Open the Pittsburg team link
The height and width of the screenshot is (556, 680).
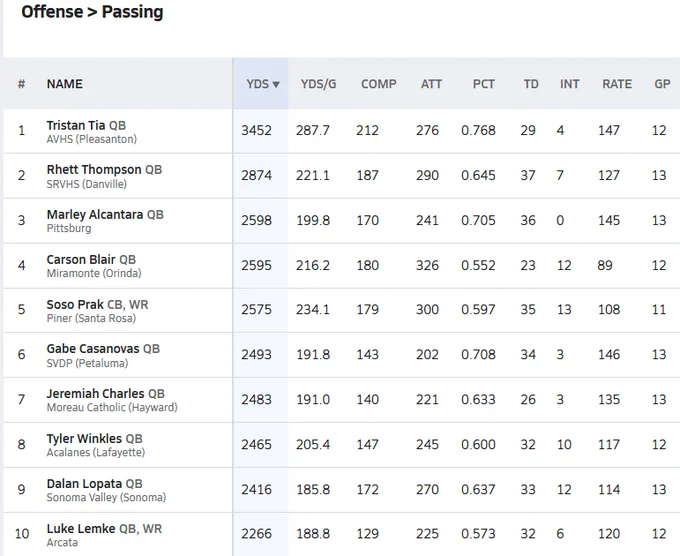[x=69, y=228]
